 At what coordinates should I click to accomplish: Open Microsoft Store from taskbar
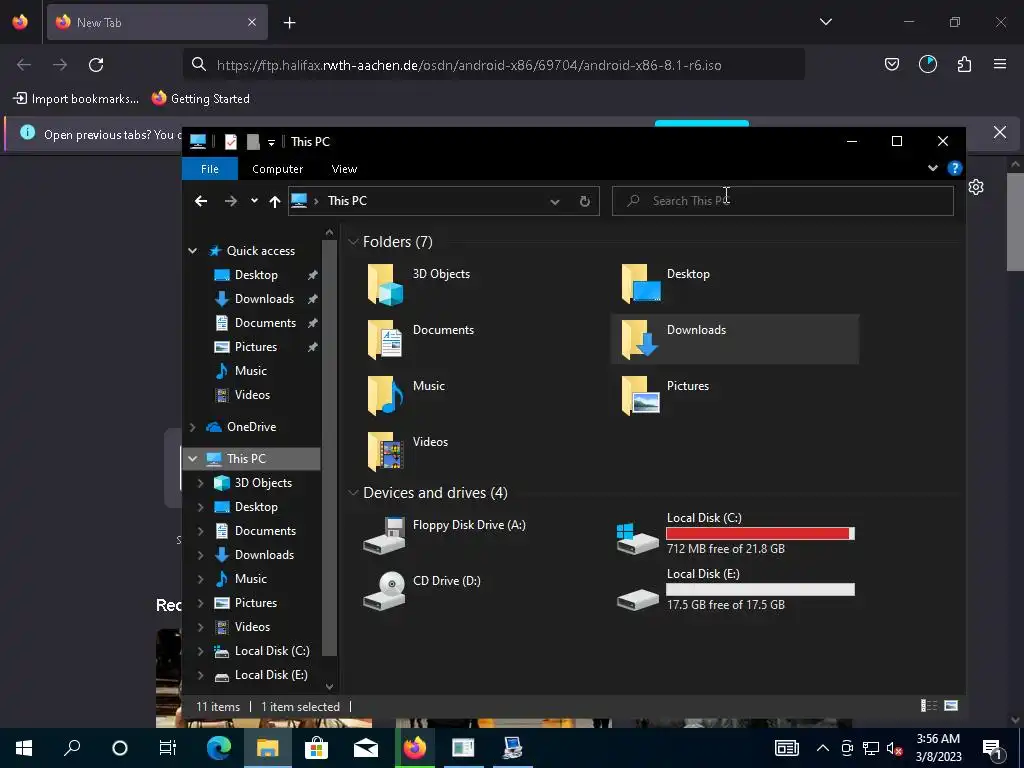point(316,748)
